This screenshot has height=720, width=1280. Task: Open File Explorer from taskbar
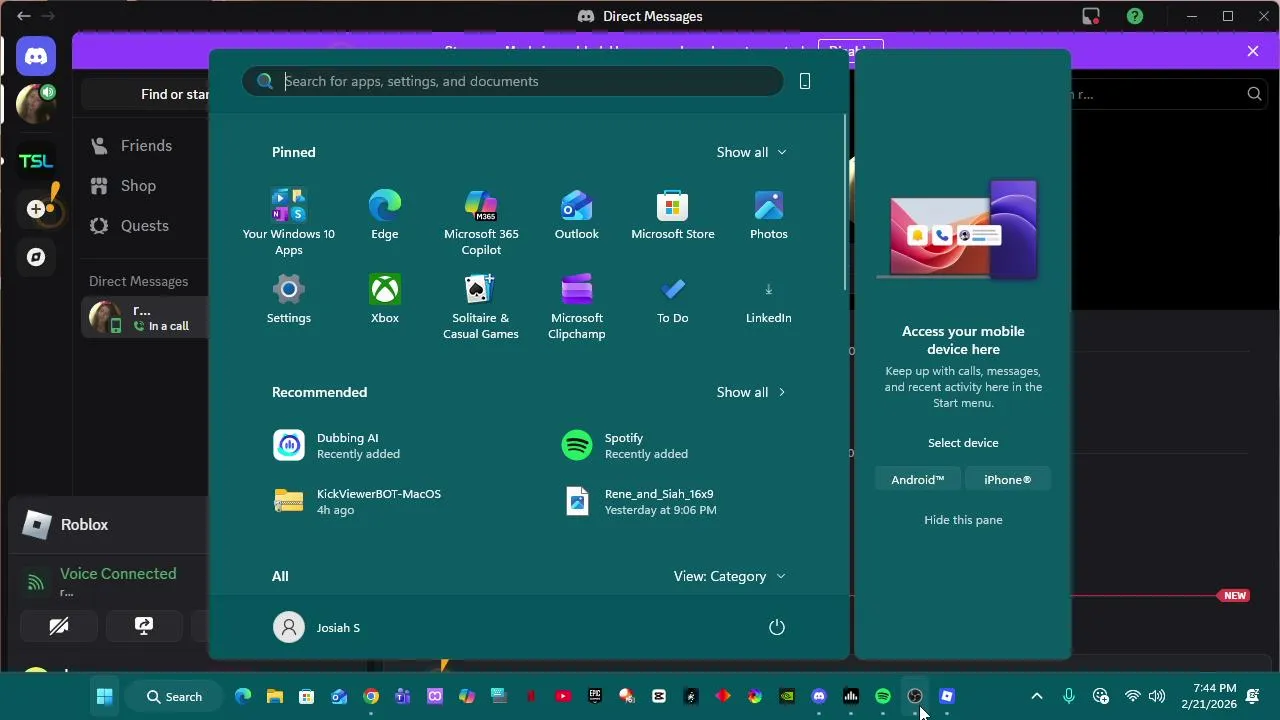click(275, 697)
